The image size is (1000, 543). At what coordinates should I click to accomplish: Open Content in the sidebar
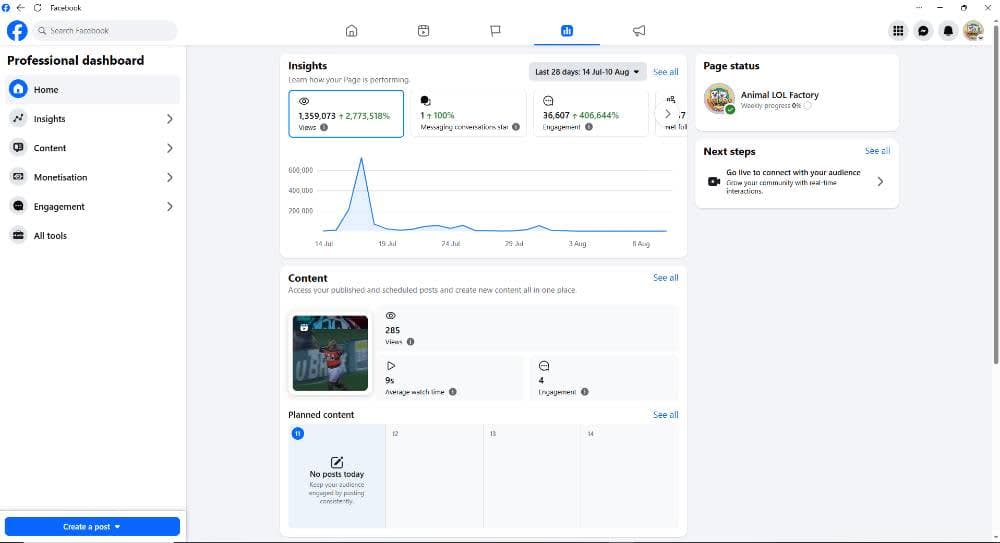click(93, 148)
